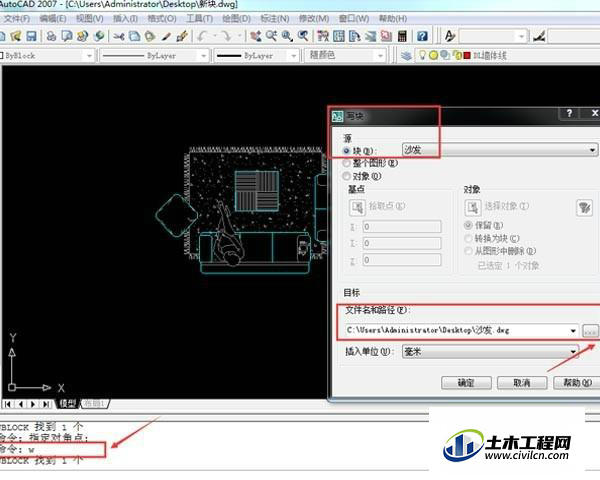Image resolution: width=600 pixels, height=480 pixels.
Task: Choose the 转换为块 radio option
Action: pyautogui.click(x=468, y=238)
